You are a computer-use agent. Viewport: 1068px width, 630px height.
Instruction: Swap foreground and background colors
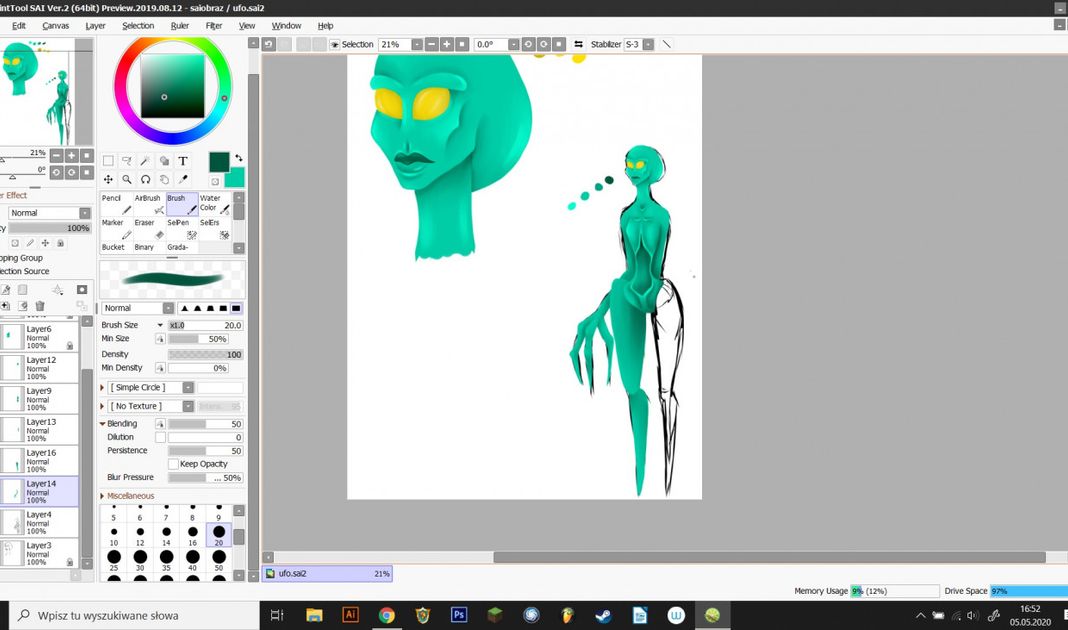tap(239, 159)
